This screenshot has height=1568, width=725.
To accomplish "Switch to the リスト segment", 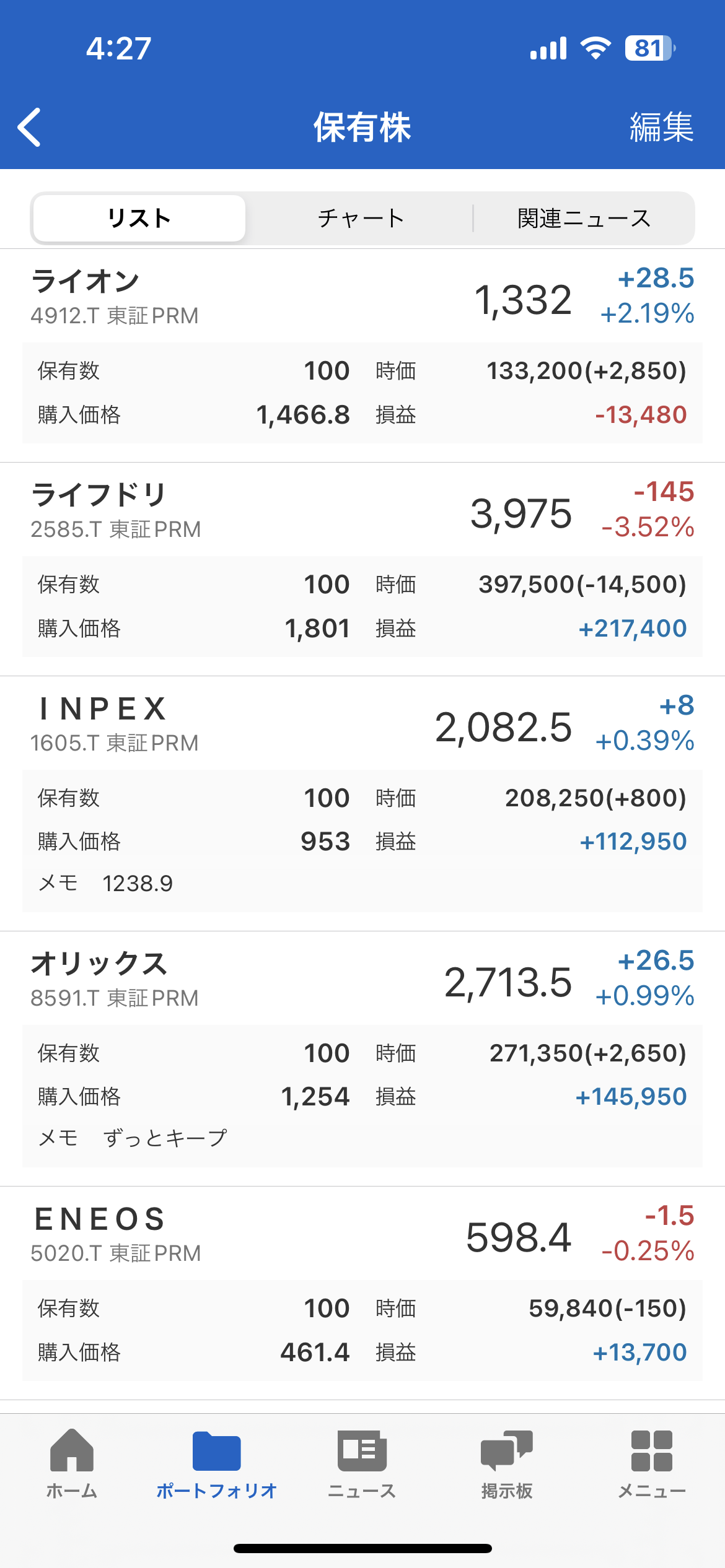I will (139, 218).
